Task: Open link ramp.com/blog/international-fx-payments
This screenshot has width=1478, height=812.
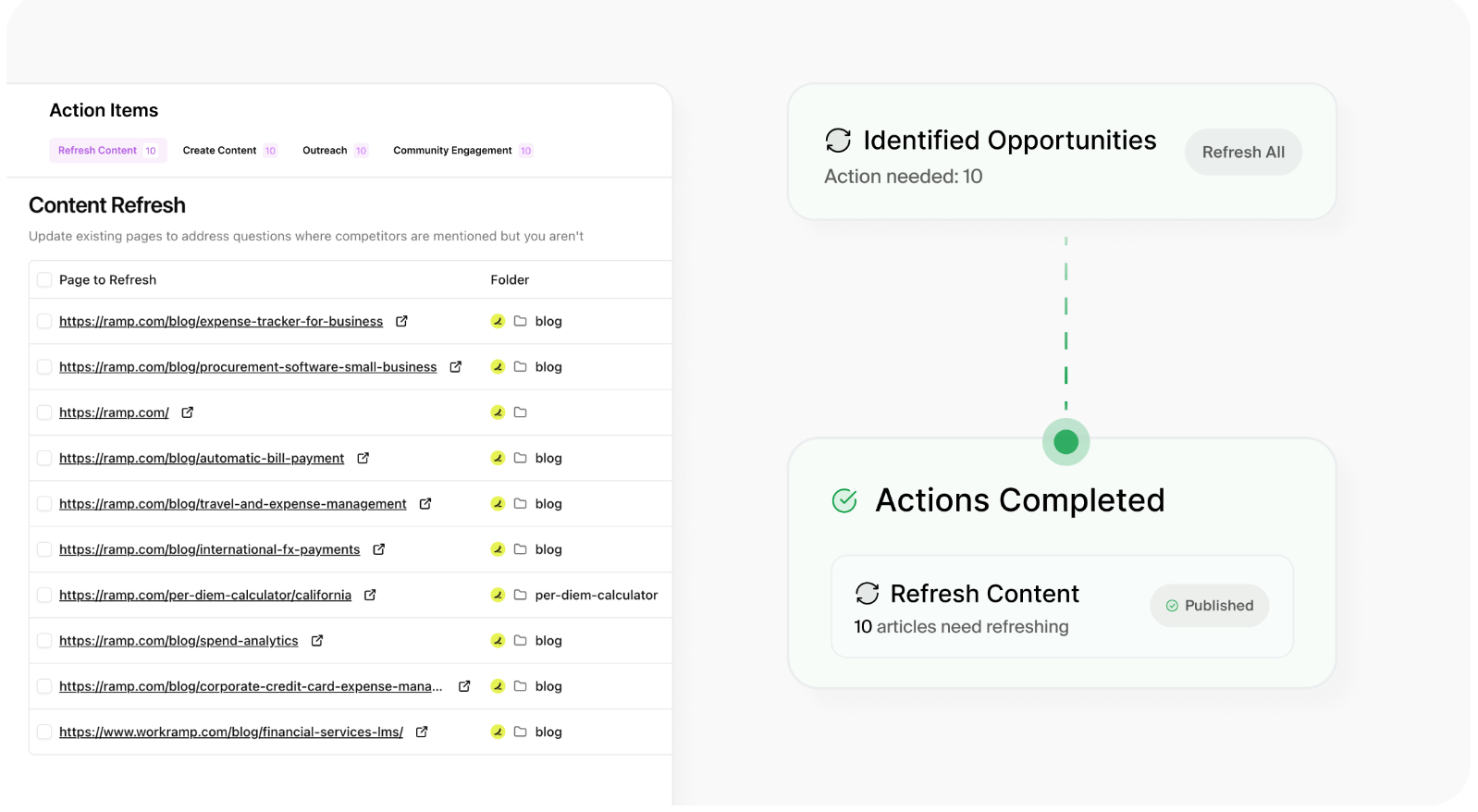Action: pos(210,549)
